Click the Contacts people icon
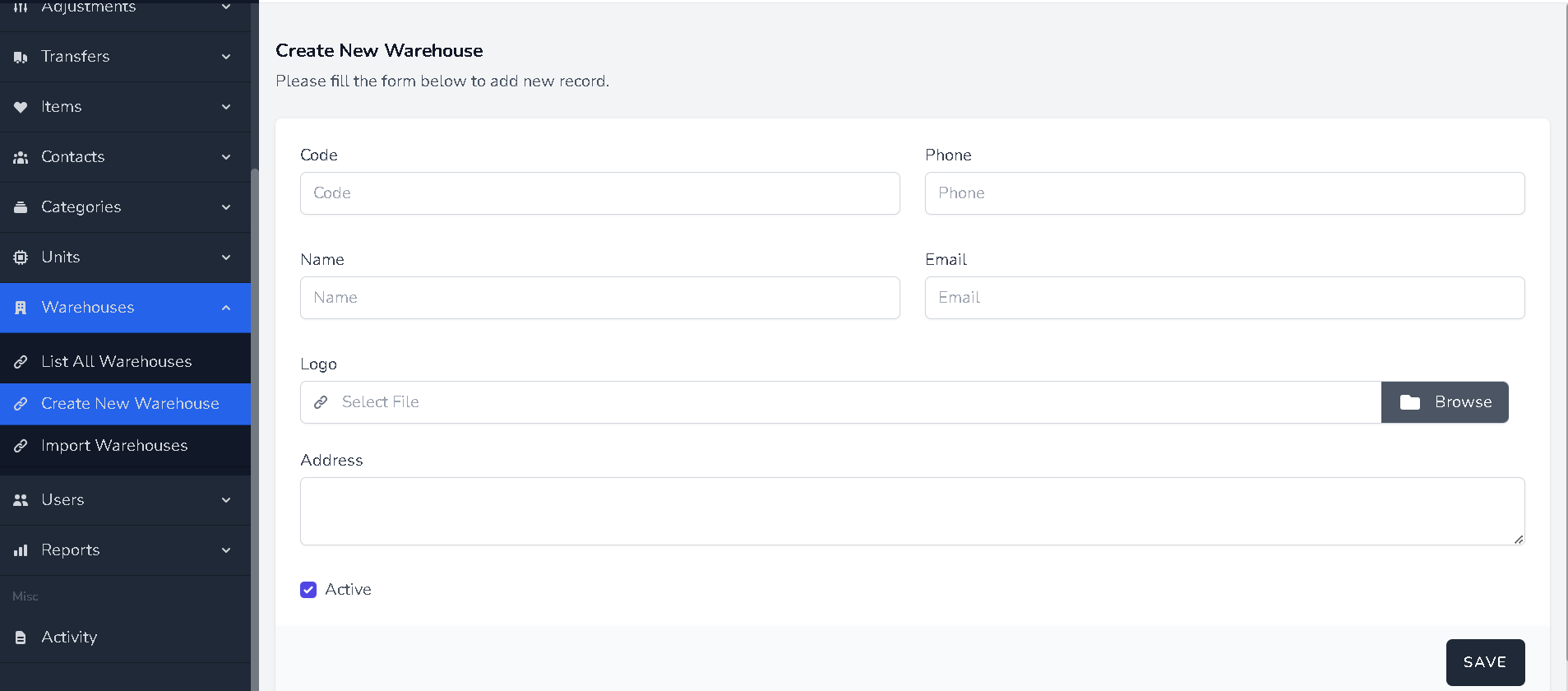The height and width of the screenshot is (691, 1568). [x=21, y=157]
